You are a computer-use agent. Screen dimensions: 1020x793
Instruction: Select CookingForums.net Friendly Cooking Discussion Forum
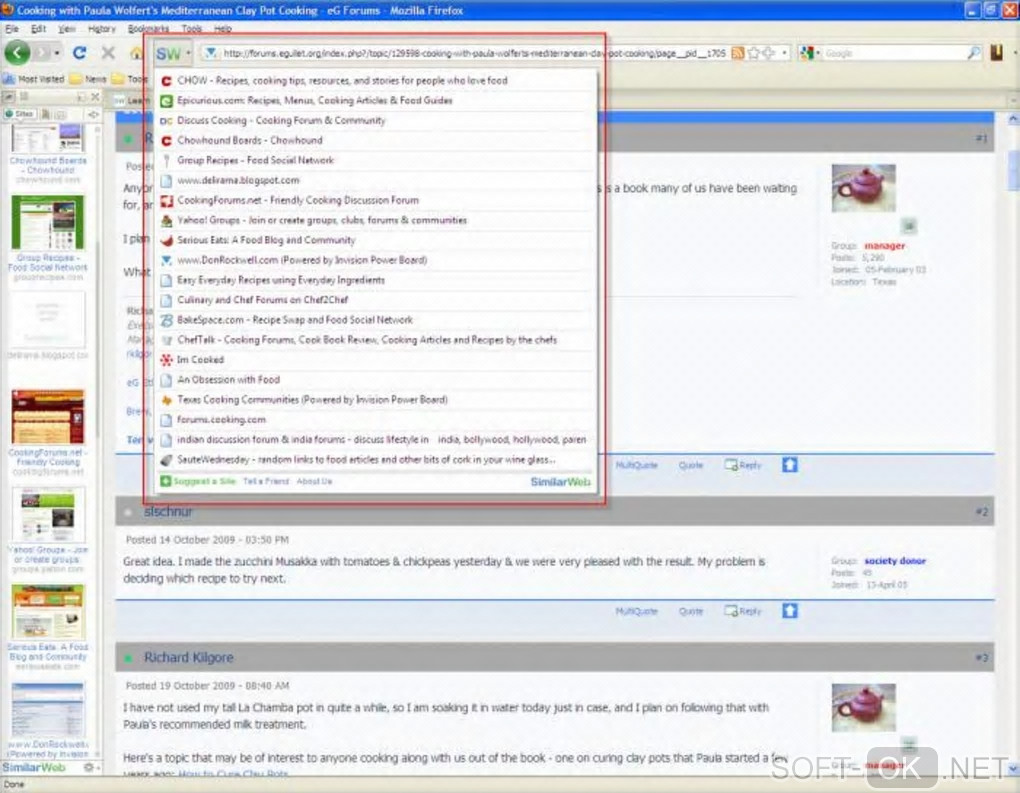pyautogui.click(x=376, y=200)
